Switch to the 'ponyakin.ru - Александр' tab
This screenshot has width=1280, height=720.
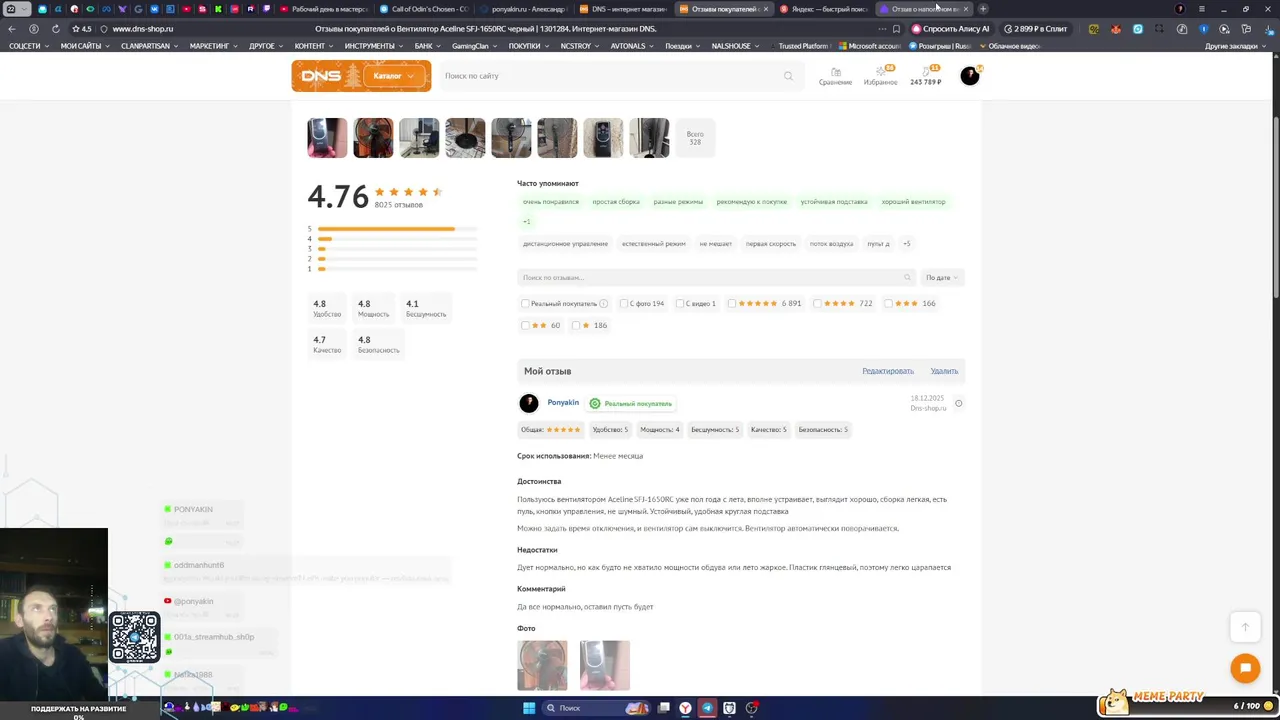click(x=524, y=9)
